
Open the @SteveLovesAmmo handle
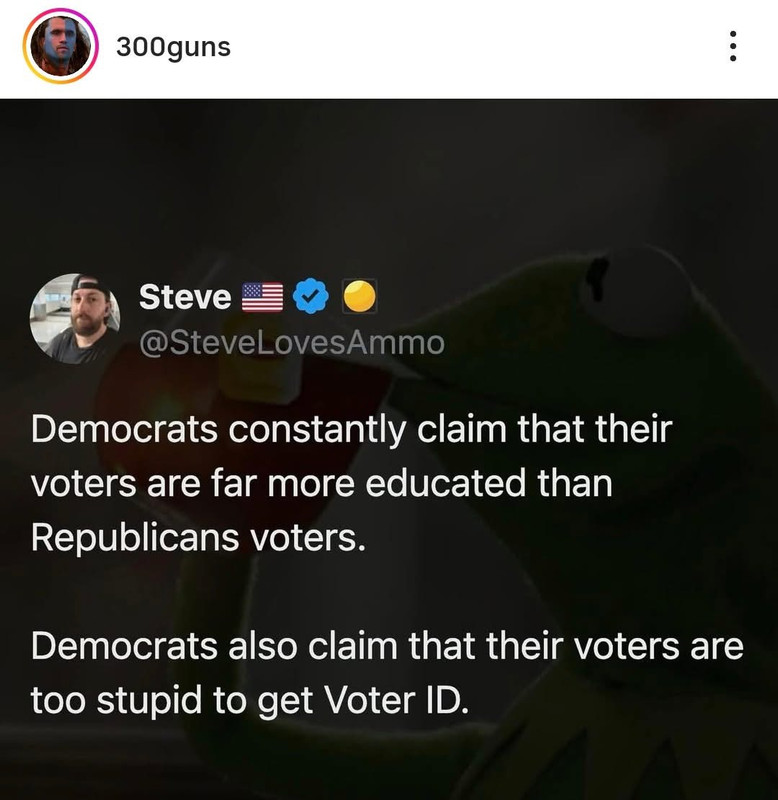point(292,343)
